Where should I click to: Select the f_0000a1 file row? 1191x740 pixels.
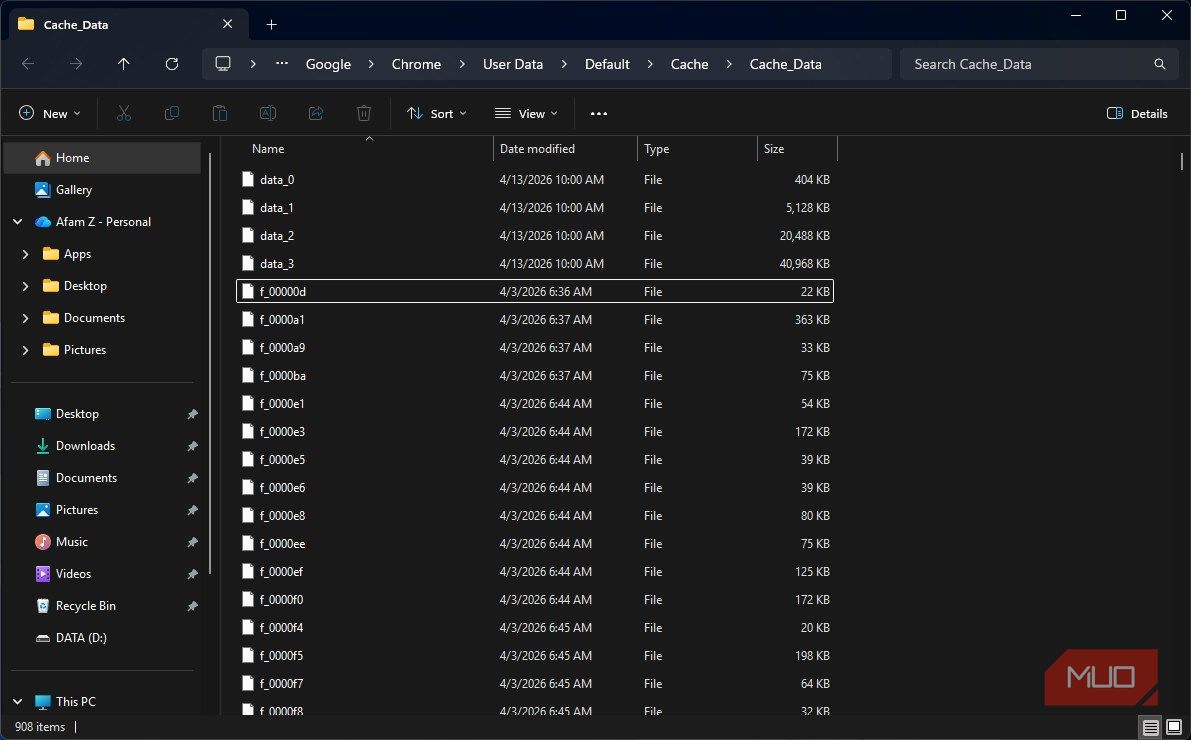pos(535,320)
